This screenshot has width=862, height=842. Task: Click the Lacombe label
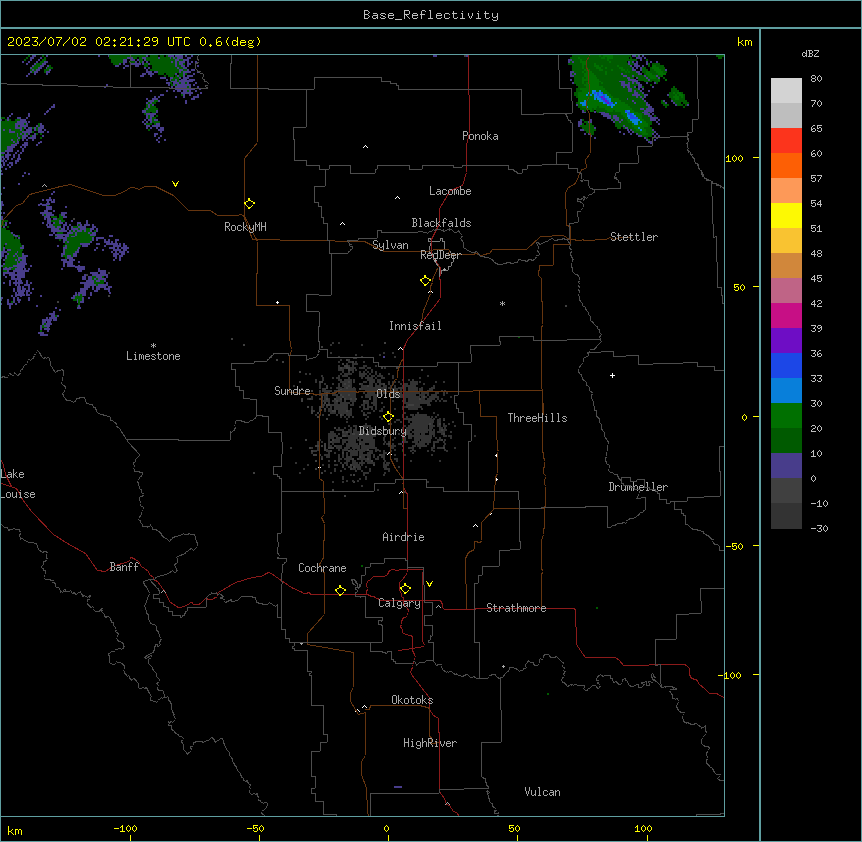[x=450, y=191]
